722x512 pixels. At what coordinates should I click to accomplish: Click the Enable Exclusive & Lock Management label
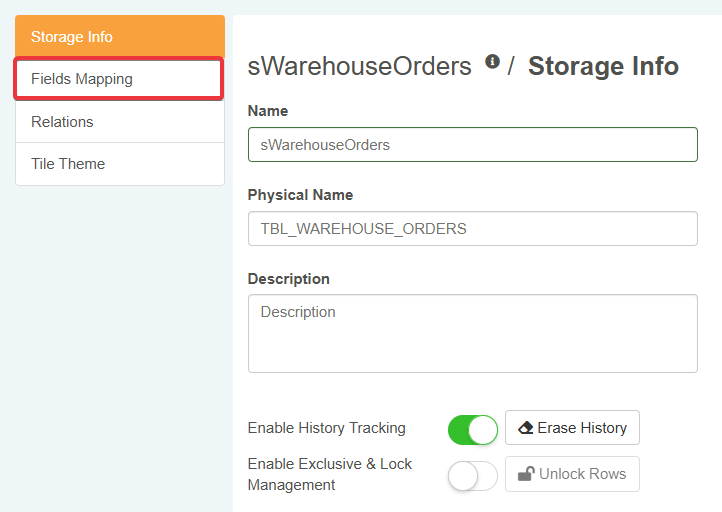[x=330, y=474]
